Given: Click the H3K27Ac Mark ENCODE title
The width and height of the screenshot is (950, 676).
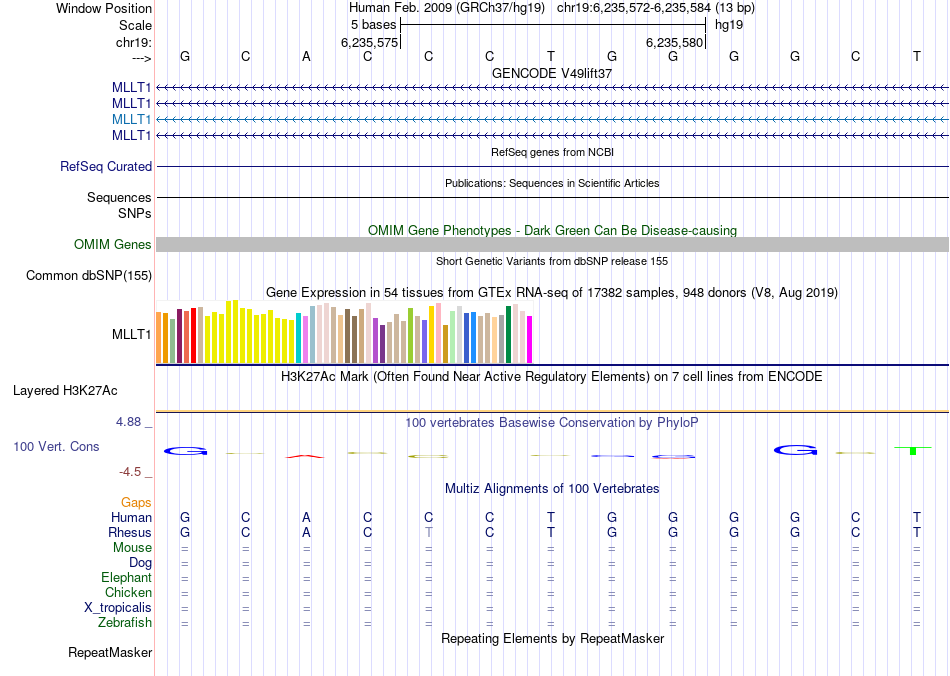Looking at the screenshot, I should (552, 376).
